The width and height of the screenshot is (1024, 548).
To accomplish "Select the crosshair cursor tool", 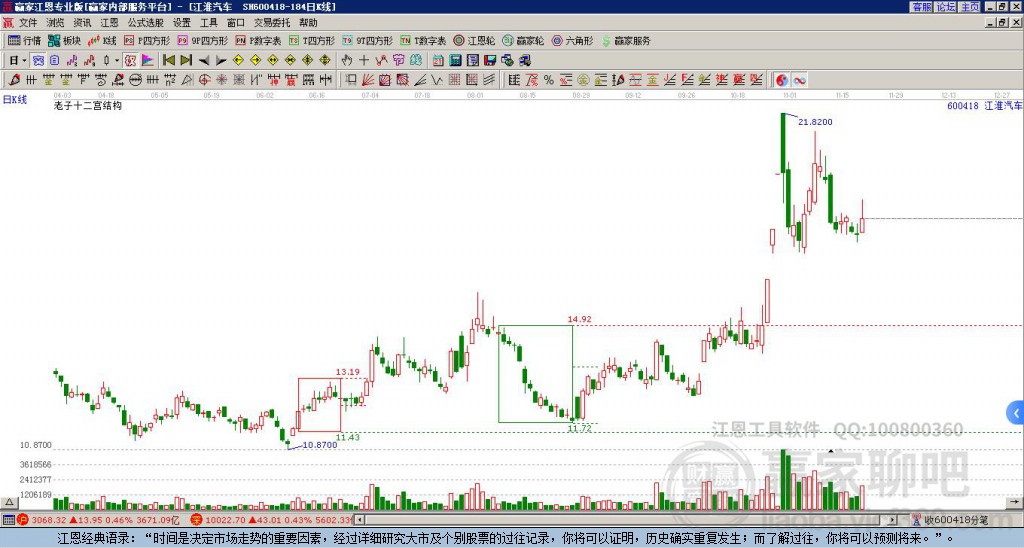I will [x=364, y=60].
